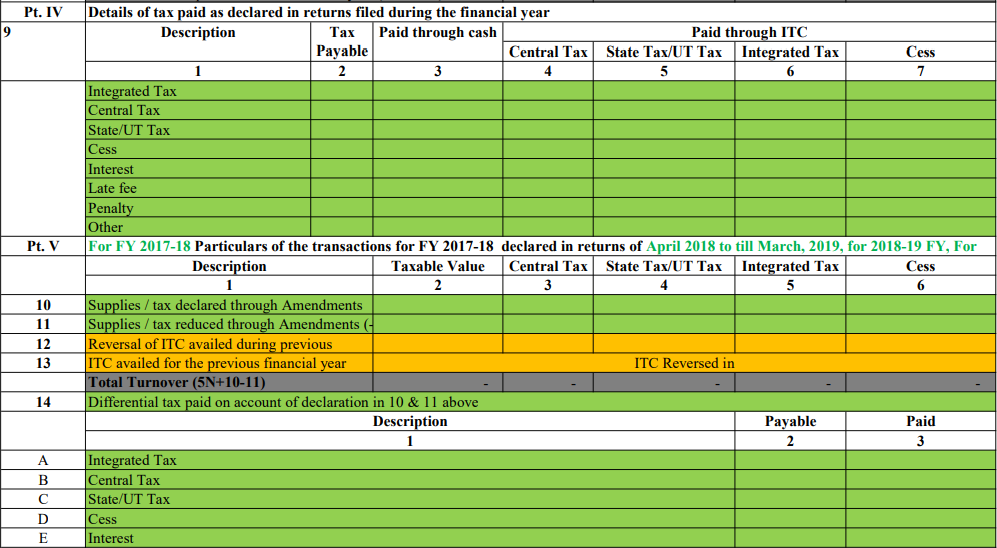Viewport: 997px width, 548px height.
Task: Select row letter A cell
Action: (43, 460)
